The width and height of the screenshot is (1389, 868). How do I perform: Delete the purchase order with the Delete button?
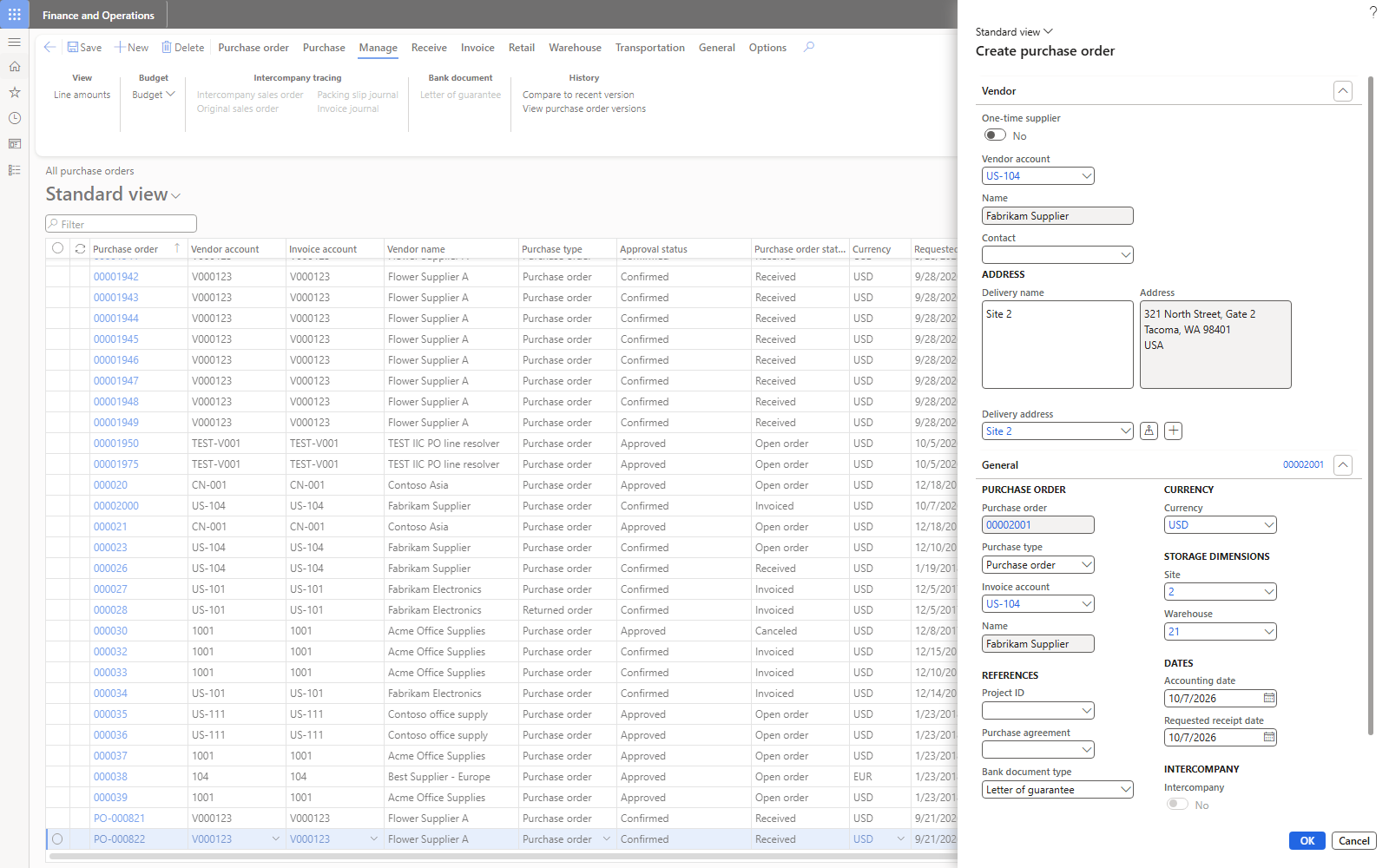pyautogui.click(x=182, y=48)
